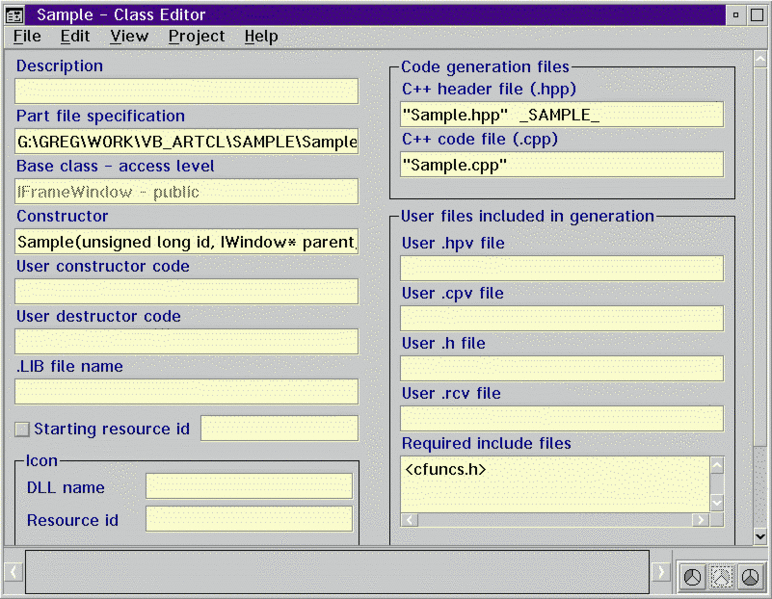Switch to editor icon with top-left wedge shaded
Viewport: 772px width, 599px height.
693,576
